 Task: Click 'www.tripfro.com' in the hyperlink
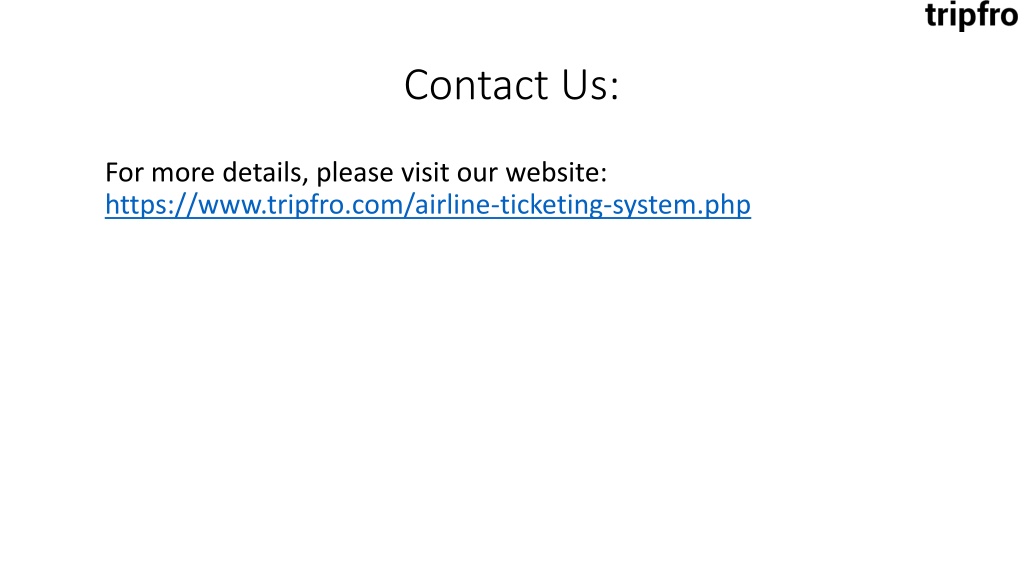pyautogui.click(x=302, y=205)
